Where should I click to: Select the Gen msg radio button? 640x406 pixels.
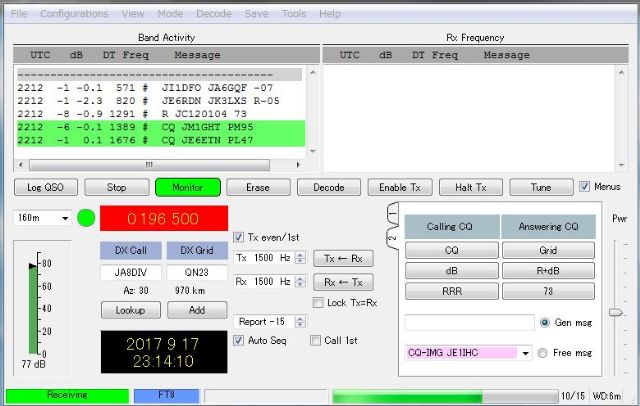[x=545, y=323]
